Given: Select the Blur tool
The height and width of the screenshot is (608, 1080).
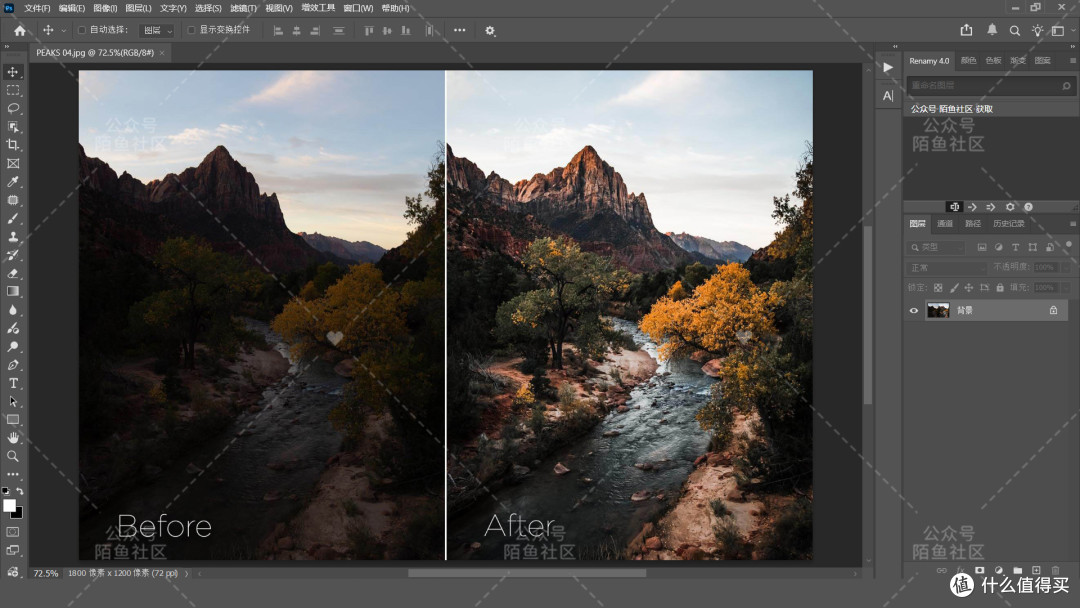Looking at the screenshot, I should click(x=13, y=310).
